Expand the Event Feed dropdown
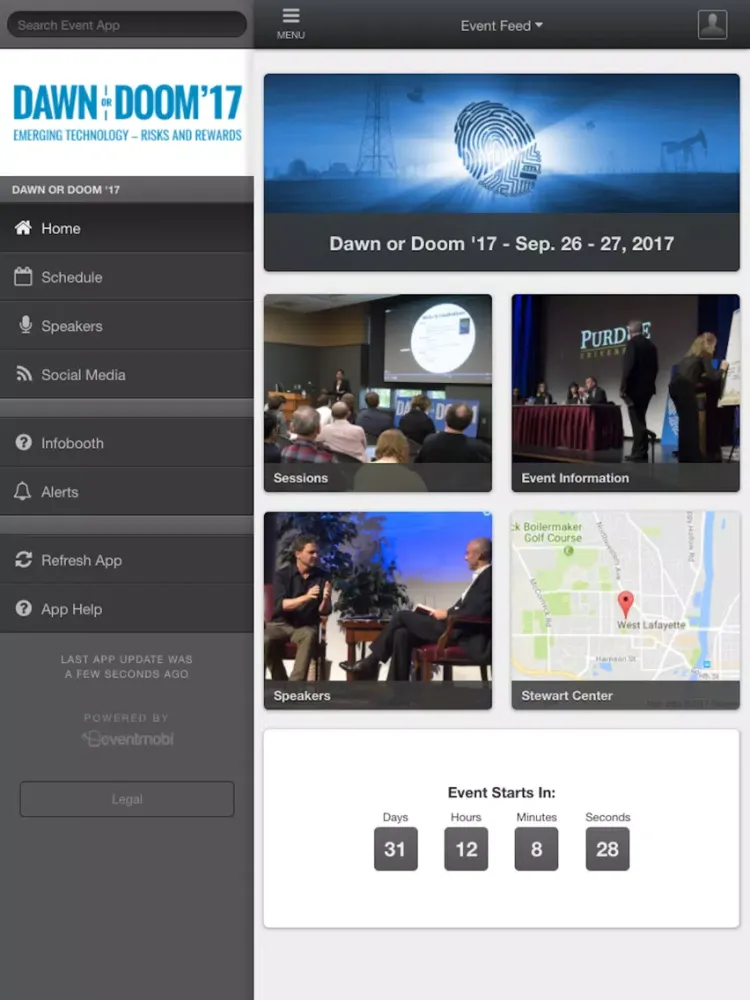 point(501,26)
